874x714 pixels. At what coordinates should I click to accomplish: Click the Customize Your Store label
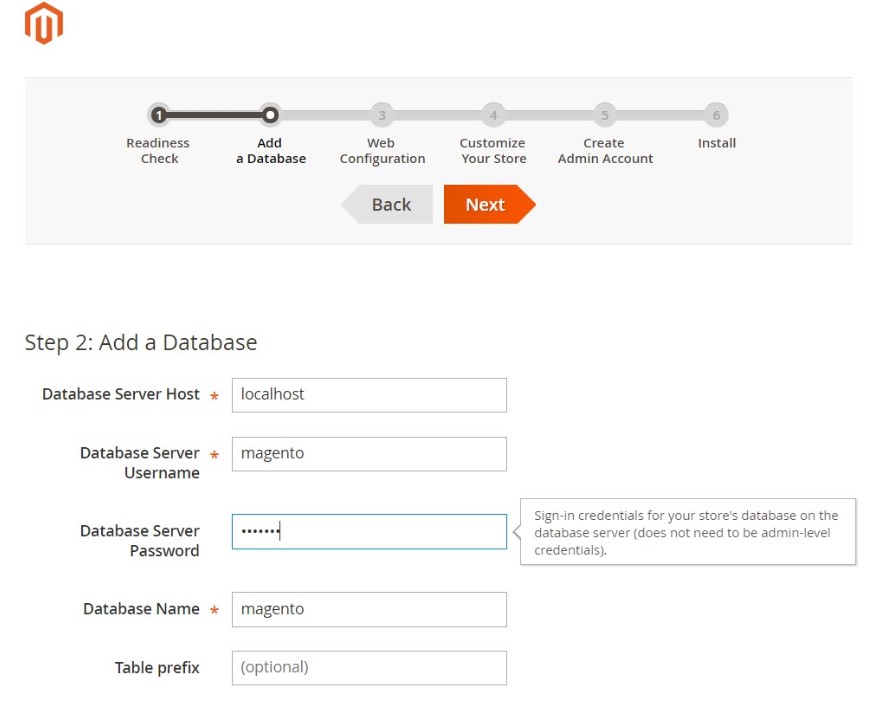493,151
